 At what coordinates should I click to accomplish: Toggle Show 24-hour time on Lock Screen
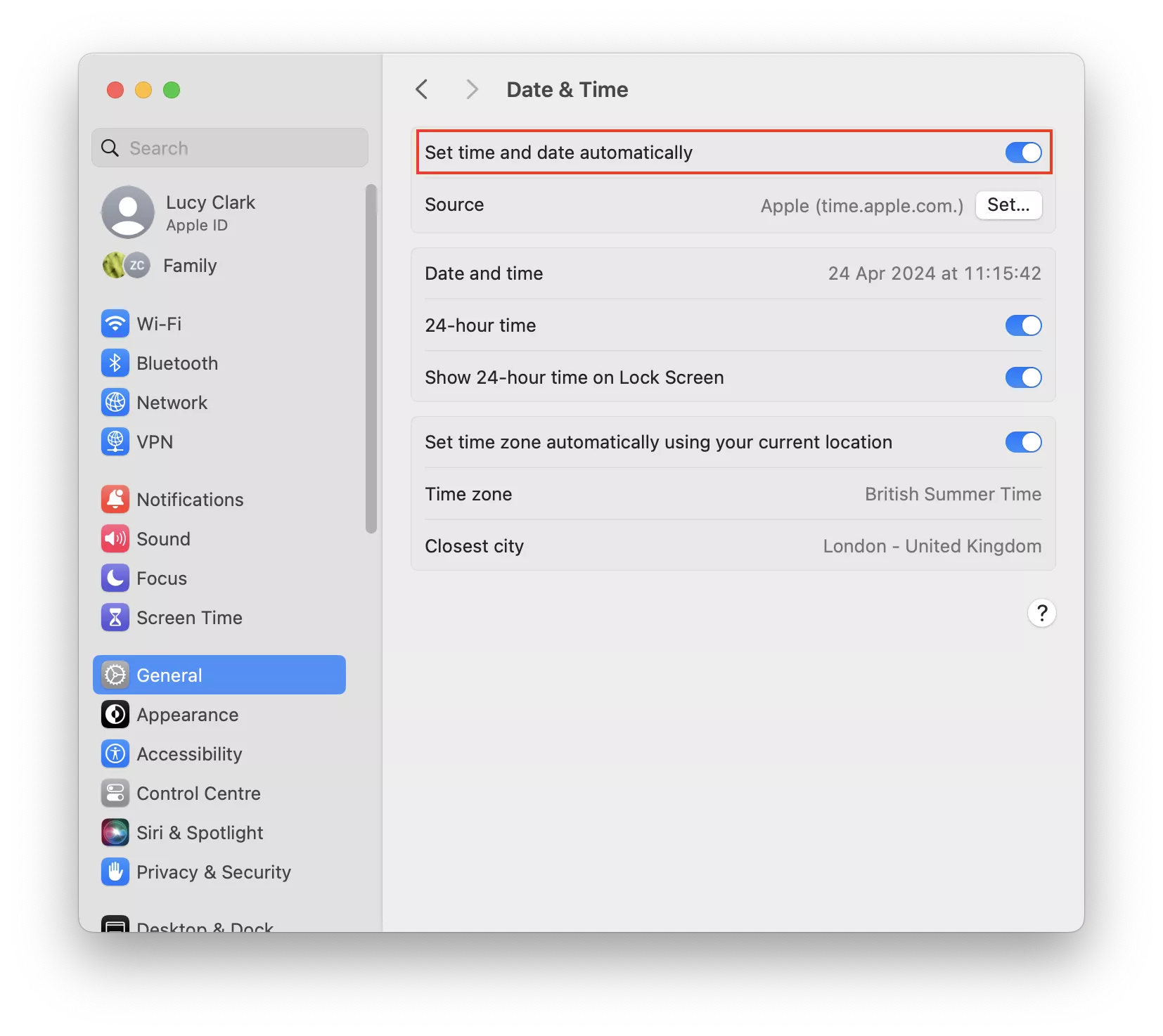click(1023, 377)
